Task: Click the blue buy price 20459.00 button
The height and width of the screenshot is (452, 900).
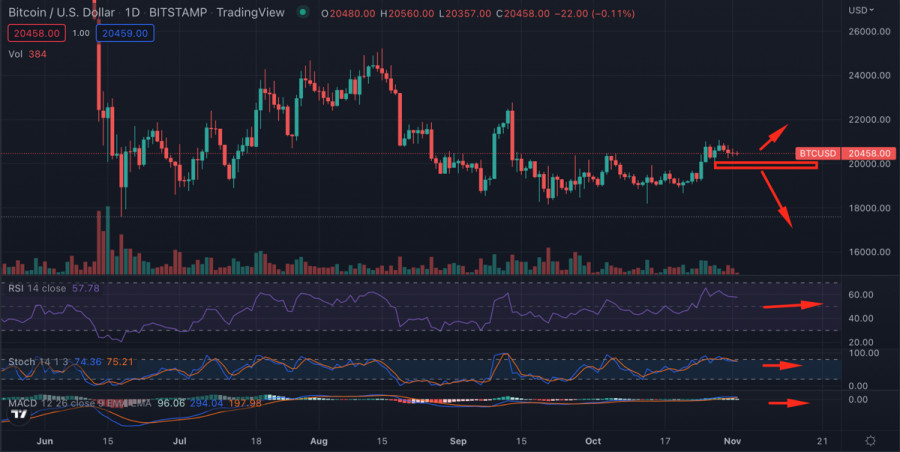Action: [123, 32]
